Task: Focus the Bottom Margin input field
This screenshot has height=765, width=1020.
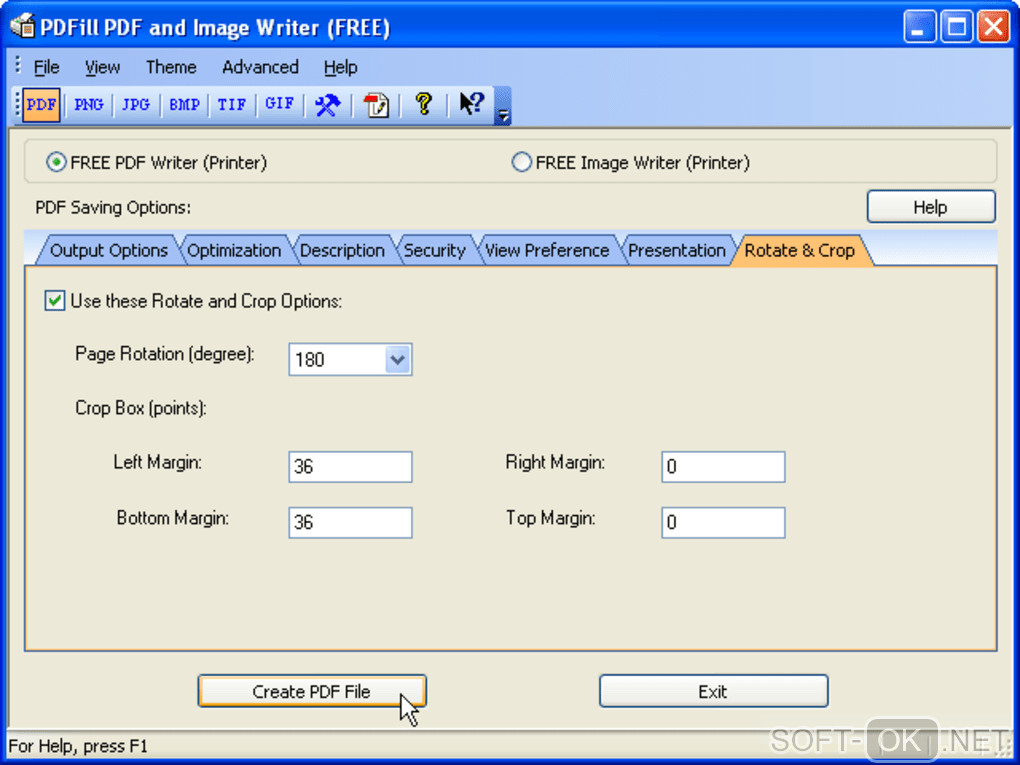Action: point(350,522)
